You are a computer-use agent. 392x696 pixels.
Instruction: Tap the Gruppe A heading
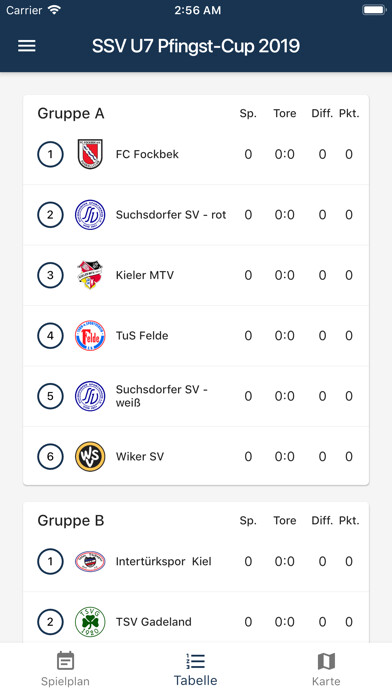click(71, 114)
